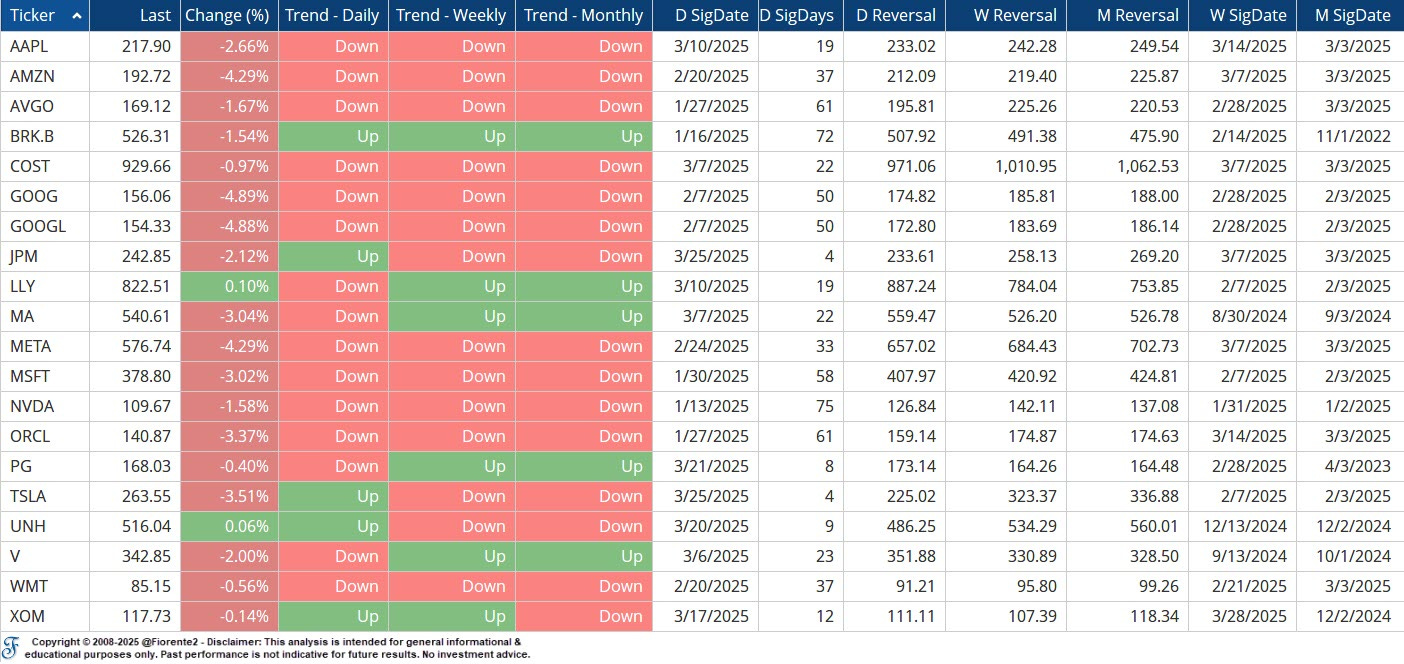This screenshot has height=664, width=1404.
Task: Select the GOOGL ticker cell
Action: [45, 226]
